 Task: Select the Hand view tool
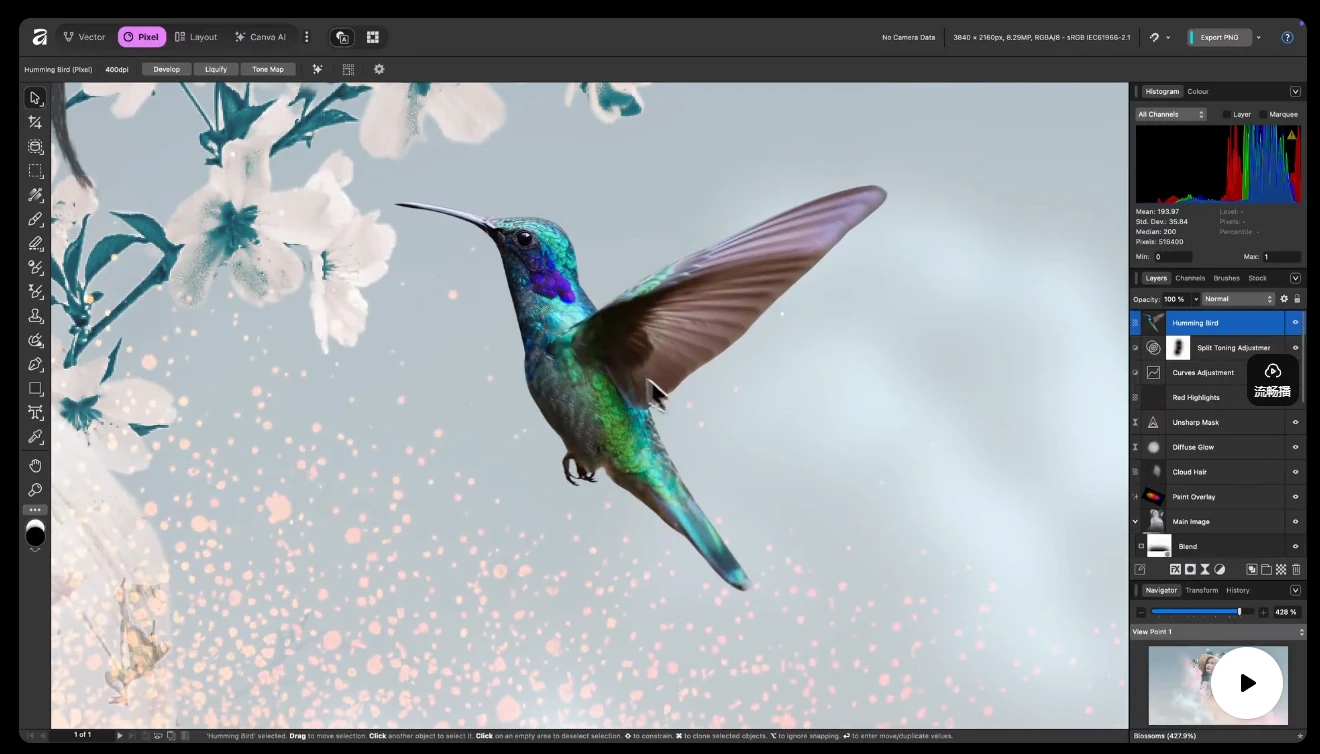click(x=35, y=465)
